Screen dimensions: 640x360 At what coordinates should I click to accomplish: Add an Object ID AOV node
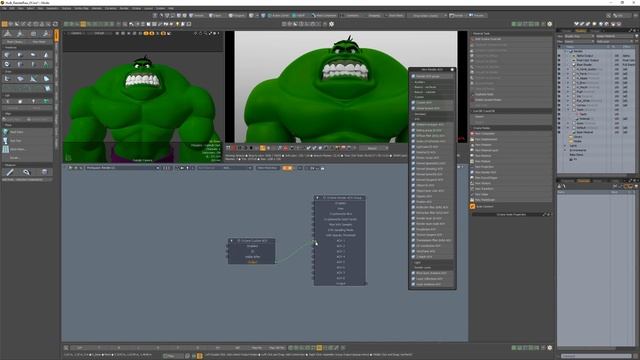click(x=432, y=185)
